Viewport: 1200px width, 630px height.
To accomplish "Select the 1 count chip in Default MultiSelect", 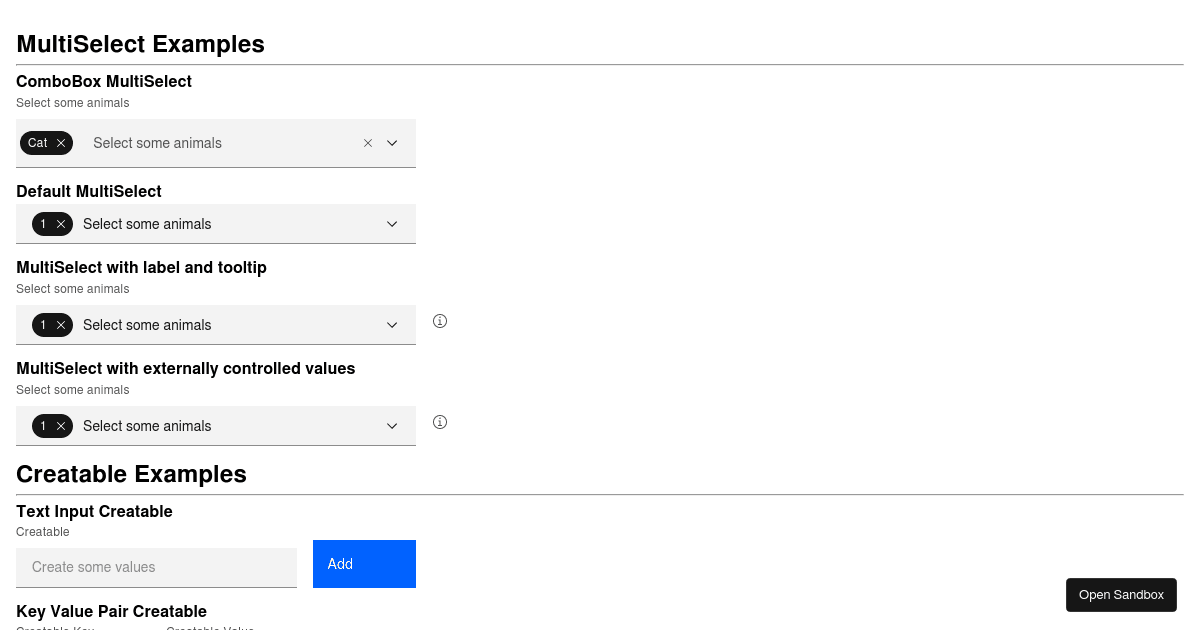I will [44, 224].
